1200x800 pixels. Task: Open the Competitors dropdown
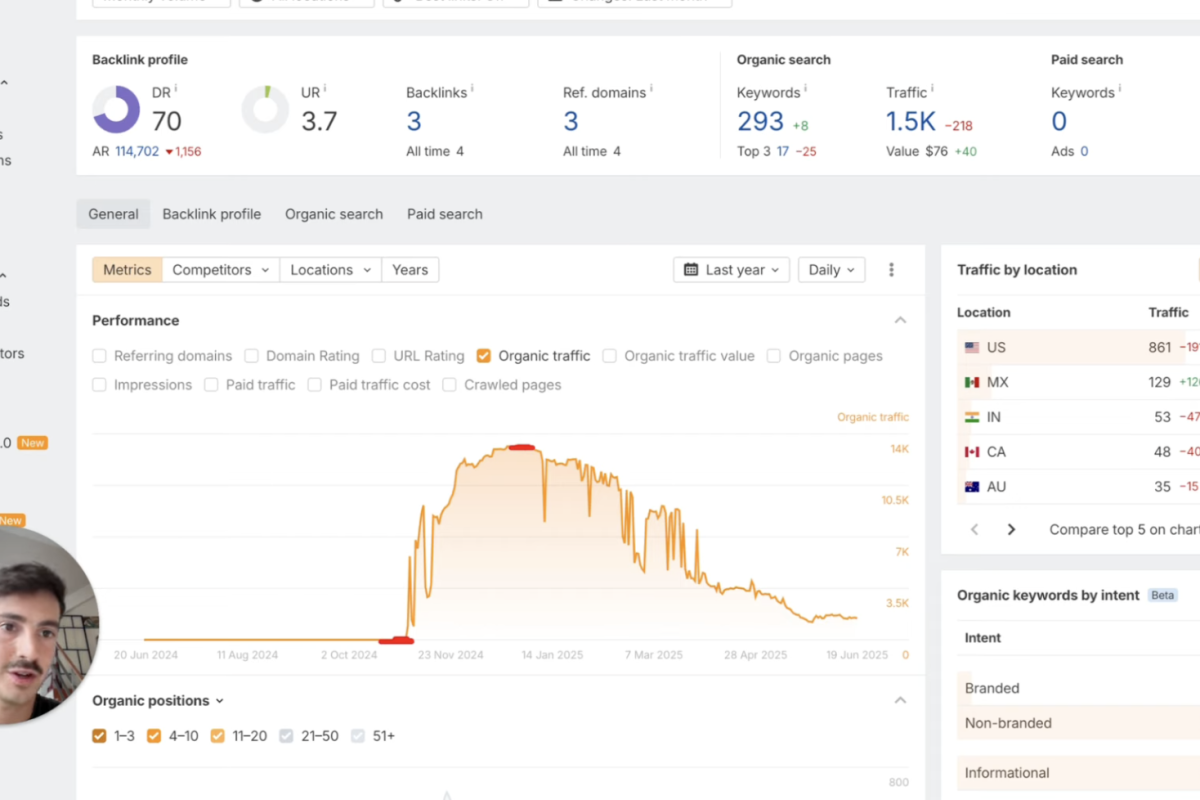pyautogui.click(x=220, y=270)
